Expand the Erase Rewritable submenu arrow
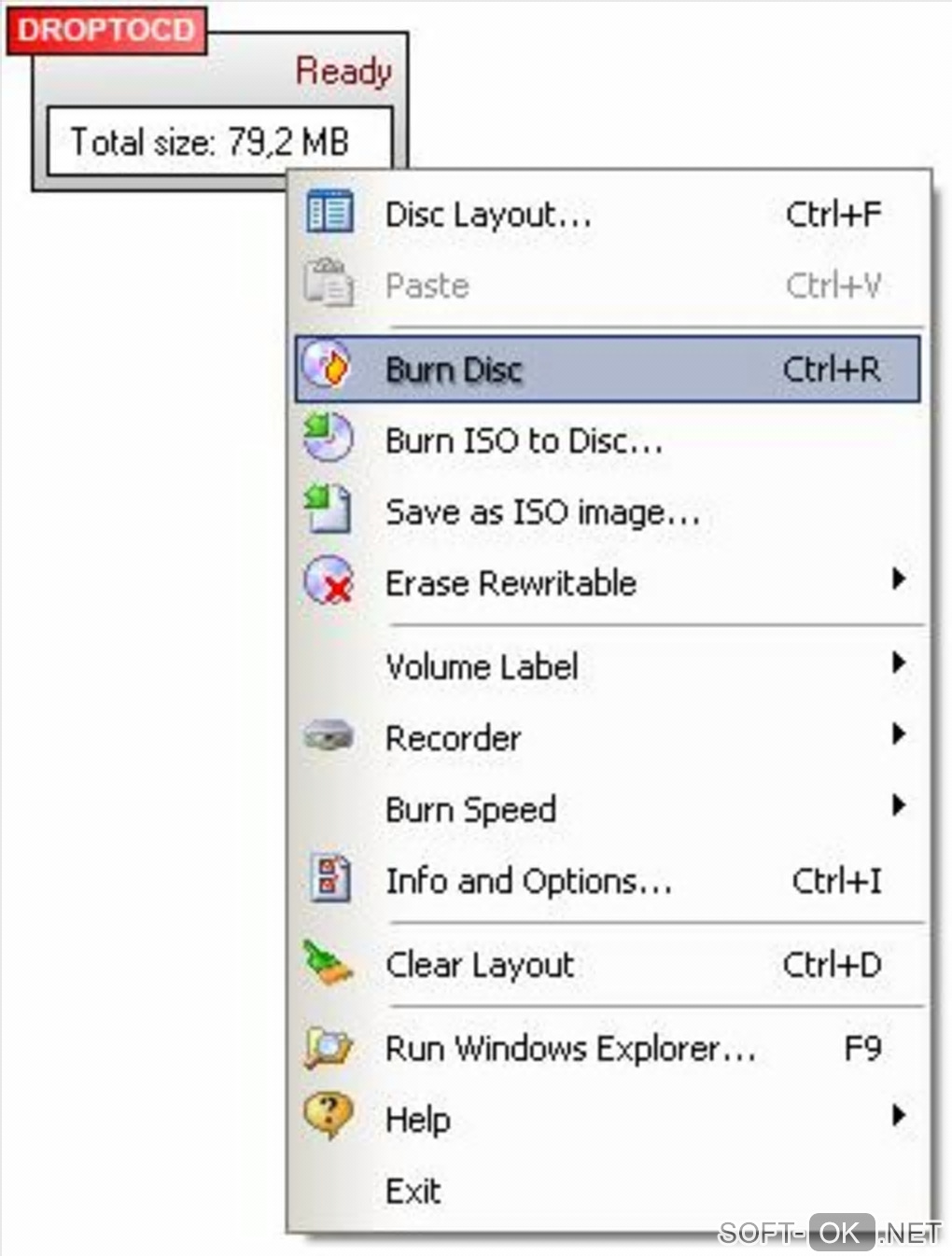Screen dimensions: 952x1256 pos(898,579)
